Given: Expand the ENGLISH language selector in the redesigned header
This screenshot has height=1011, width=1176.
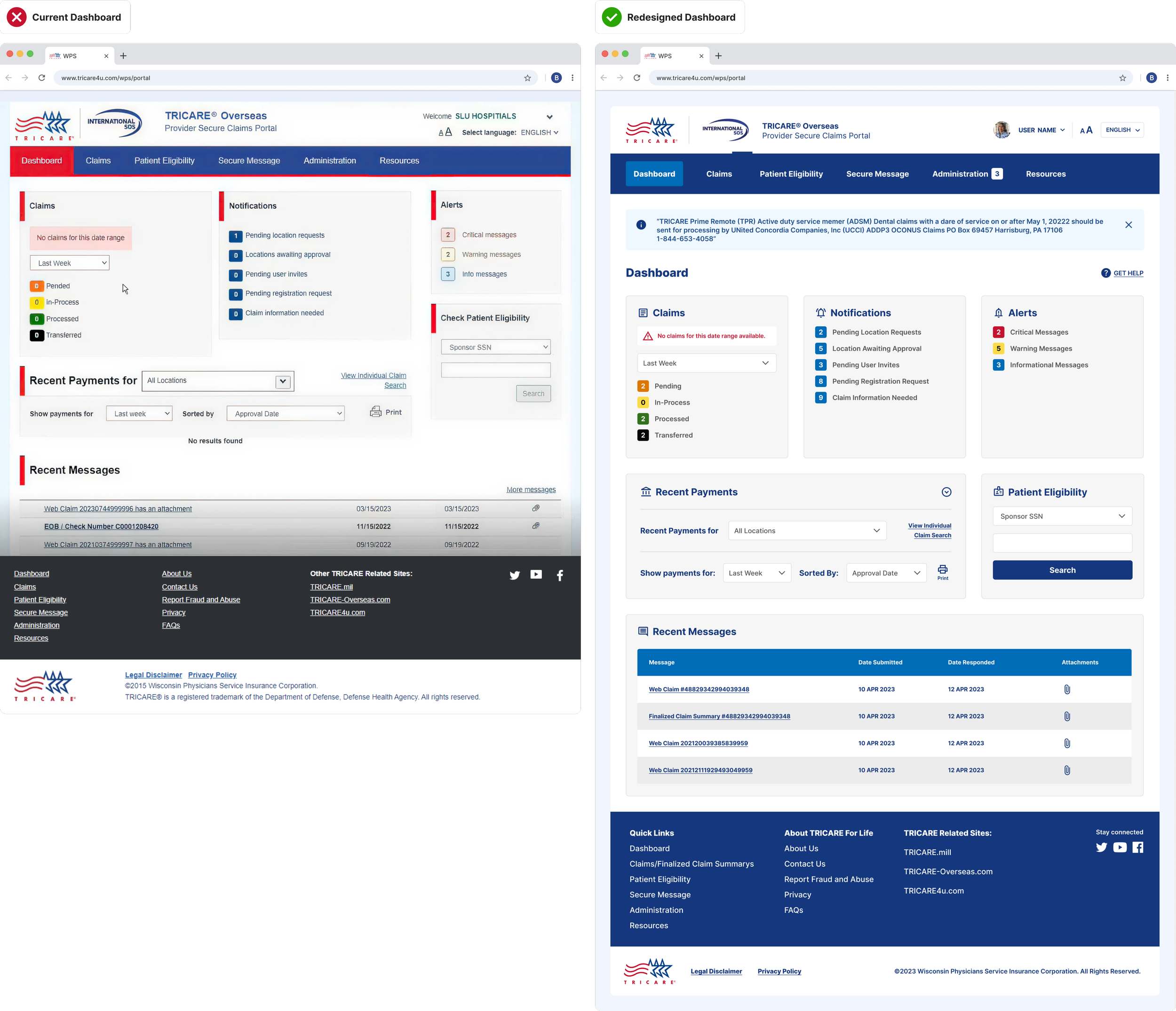Looking at the screenshot, I should pyautogui.click(x=1122, y=130).
